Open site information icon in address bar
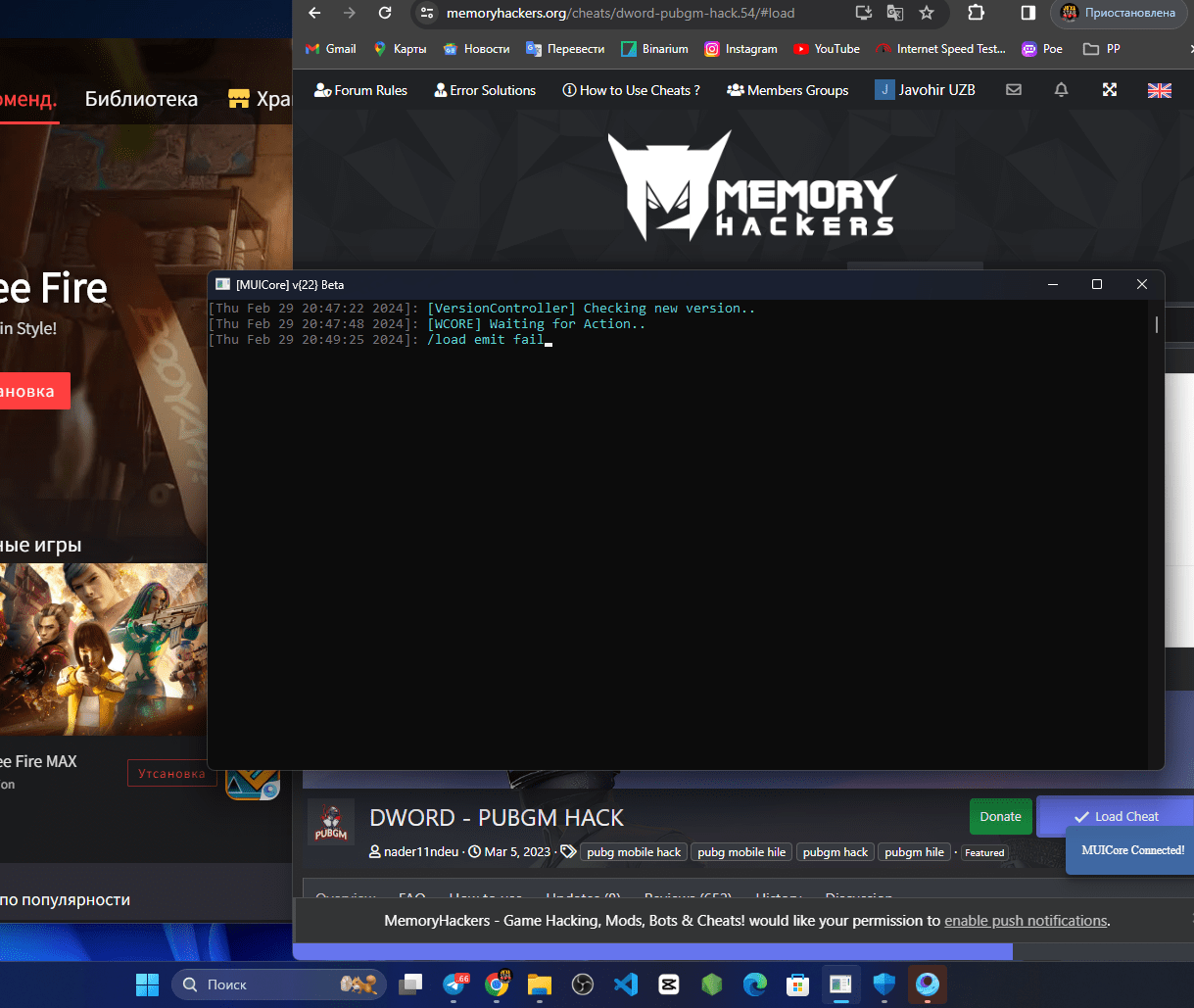Screen dimensions: 1194x1008 point(426,13)
